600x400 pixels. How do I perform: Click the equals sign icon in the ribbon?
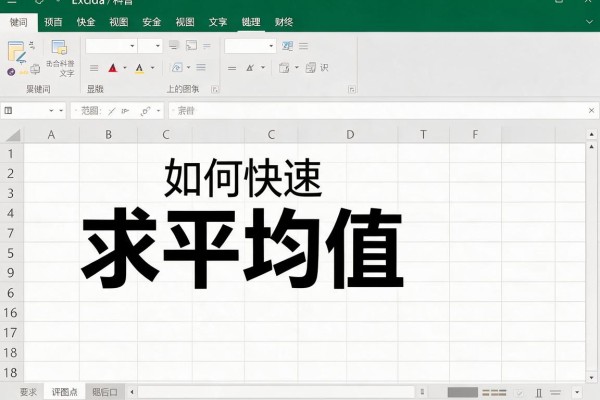pos(232,69)
